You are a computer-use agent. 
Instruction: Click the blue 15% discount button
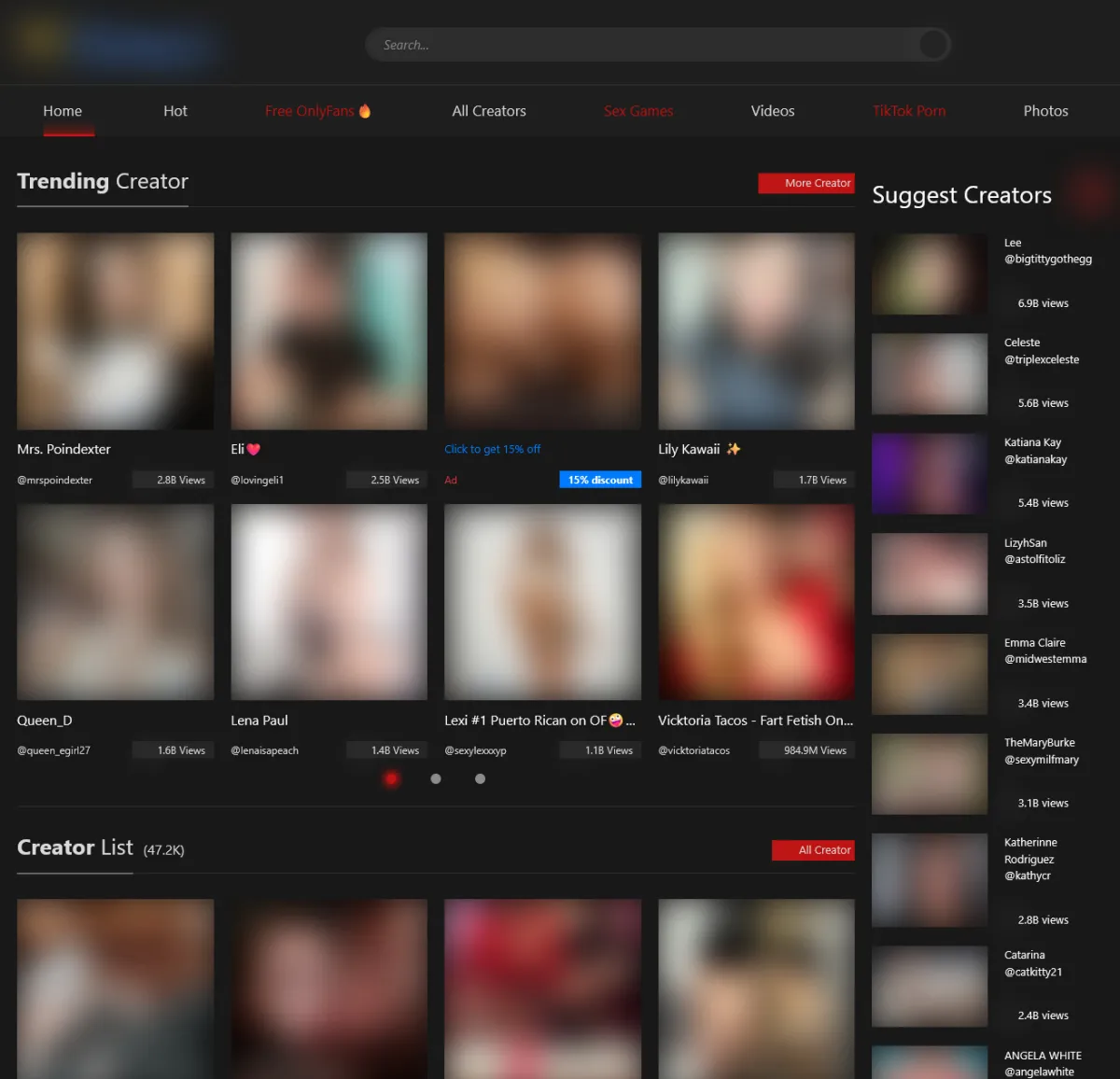tap(600, 480)
